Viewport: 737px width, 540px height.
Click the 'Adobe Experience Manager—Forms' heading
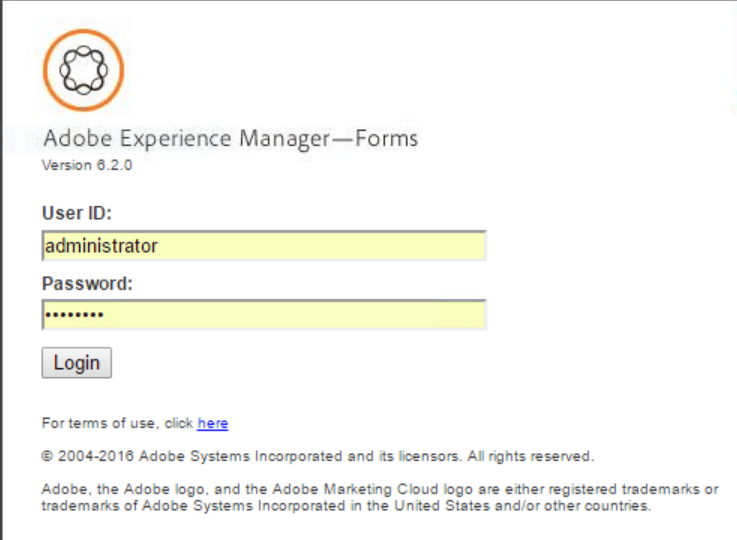coord(230,138)
